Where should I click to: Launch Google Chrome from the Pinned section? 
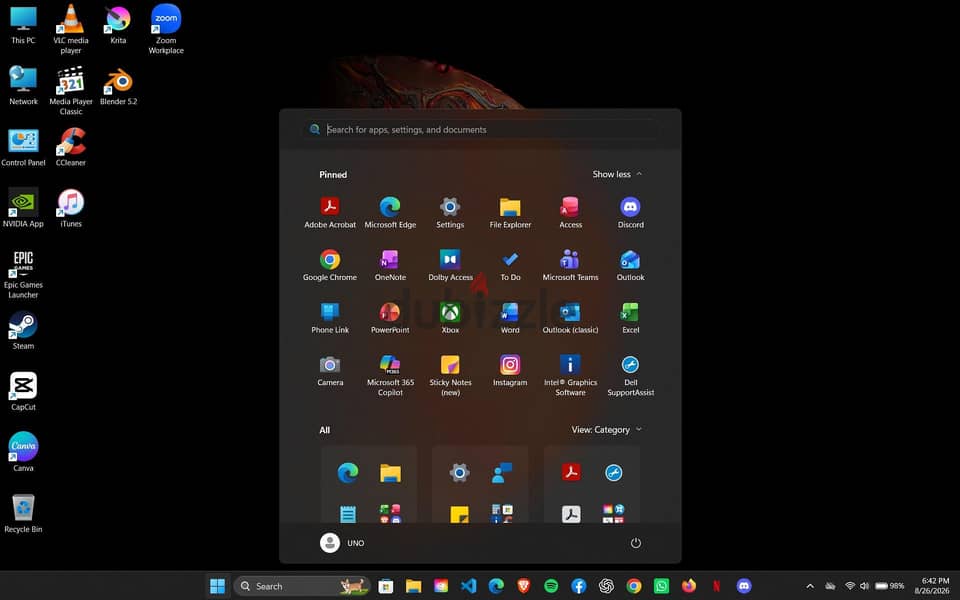coord(330,265)
